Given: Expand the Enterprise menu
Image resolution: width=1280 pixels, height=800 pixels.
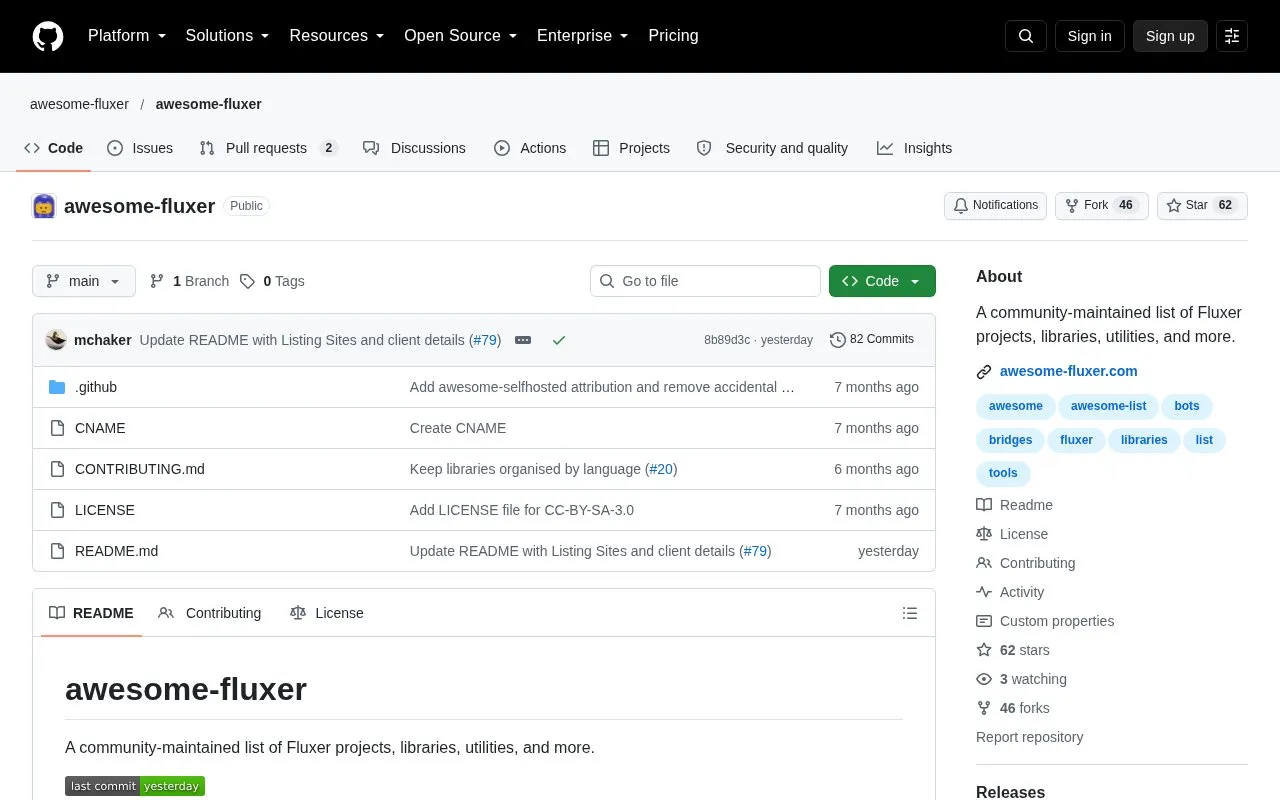Looking at the screenshot, I should 583,36.
